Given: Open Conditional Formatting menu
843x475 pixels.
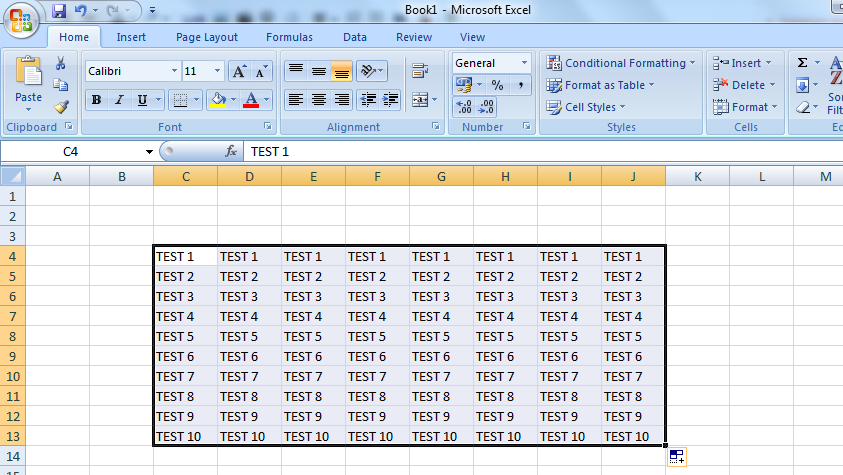Looking at the screenshot, I should point(621,63).
